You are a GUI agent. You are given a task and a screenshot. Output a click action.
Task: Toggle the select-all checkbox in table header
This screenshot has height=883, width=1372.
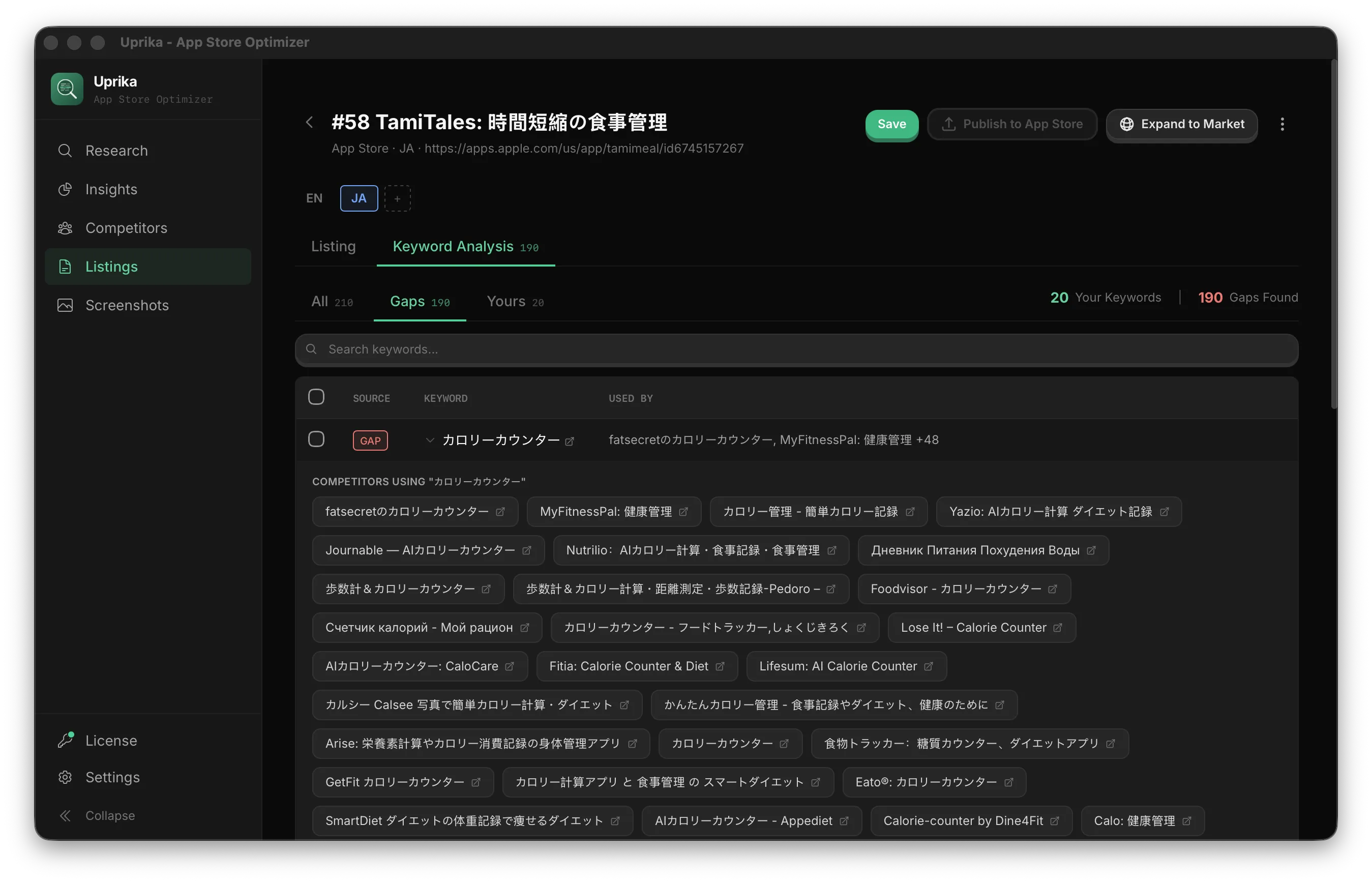tap(316, 397)
